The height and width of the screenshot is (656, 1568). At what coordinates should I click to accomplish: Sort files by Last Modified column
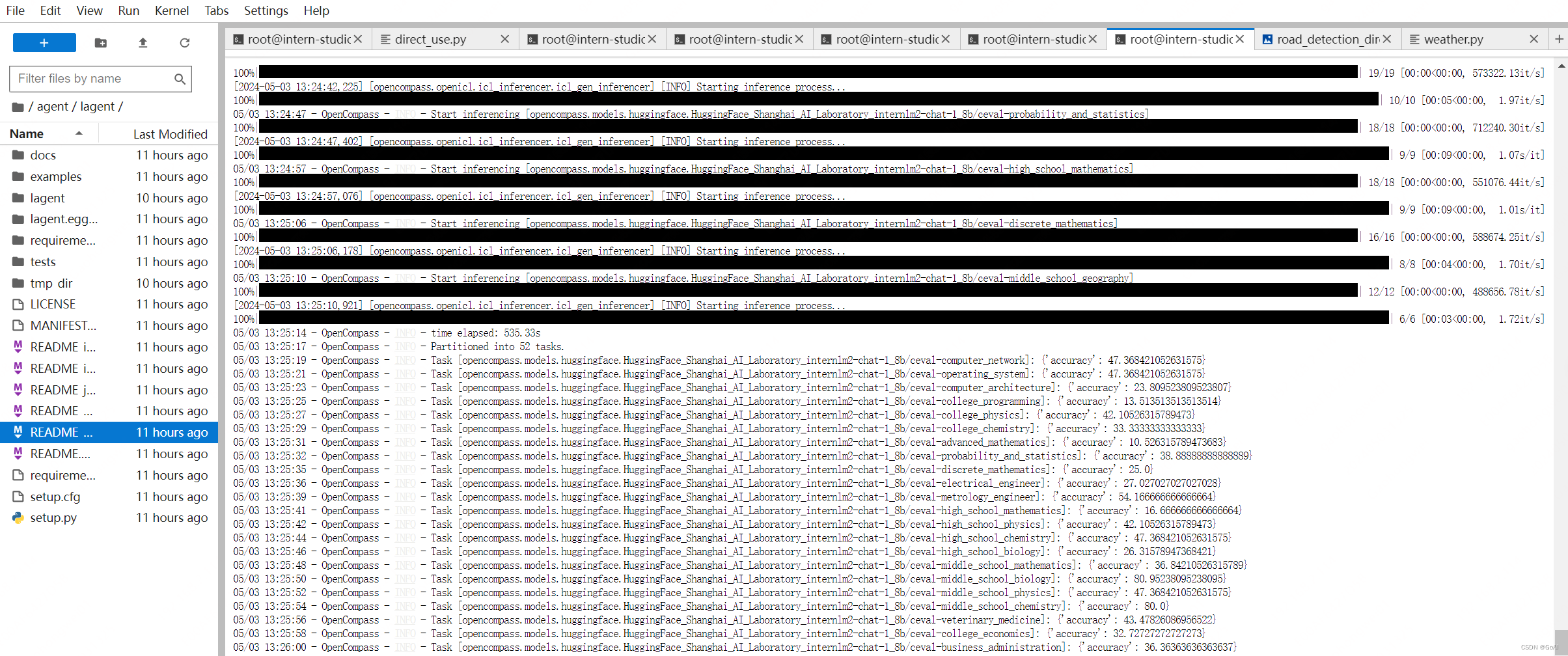170,134
